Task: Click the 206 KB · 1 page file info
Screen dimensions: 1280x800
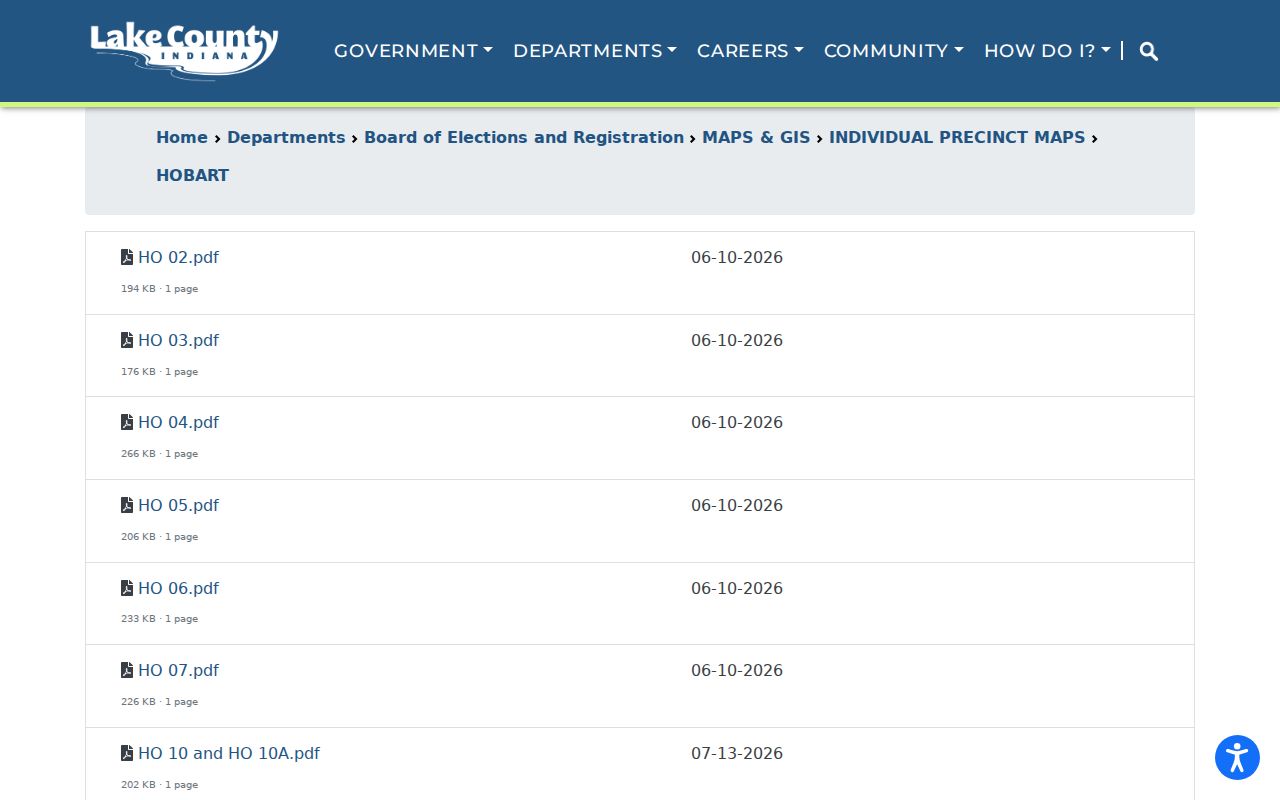Action: pyautogui.click(x=160, y=537)
